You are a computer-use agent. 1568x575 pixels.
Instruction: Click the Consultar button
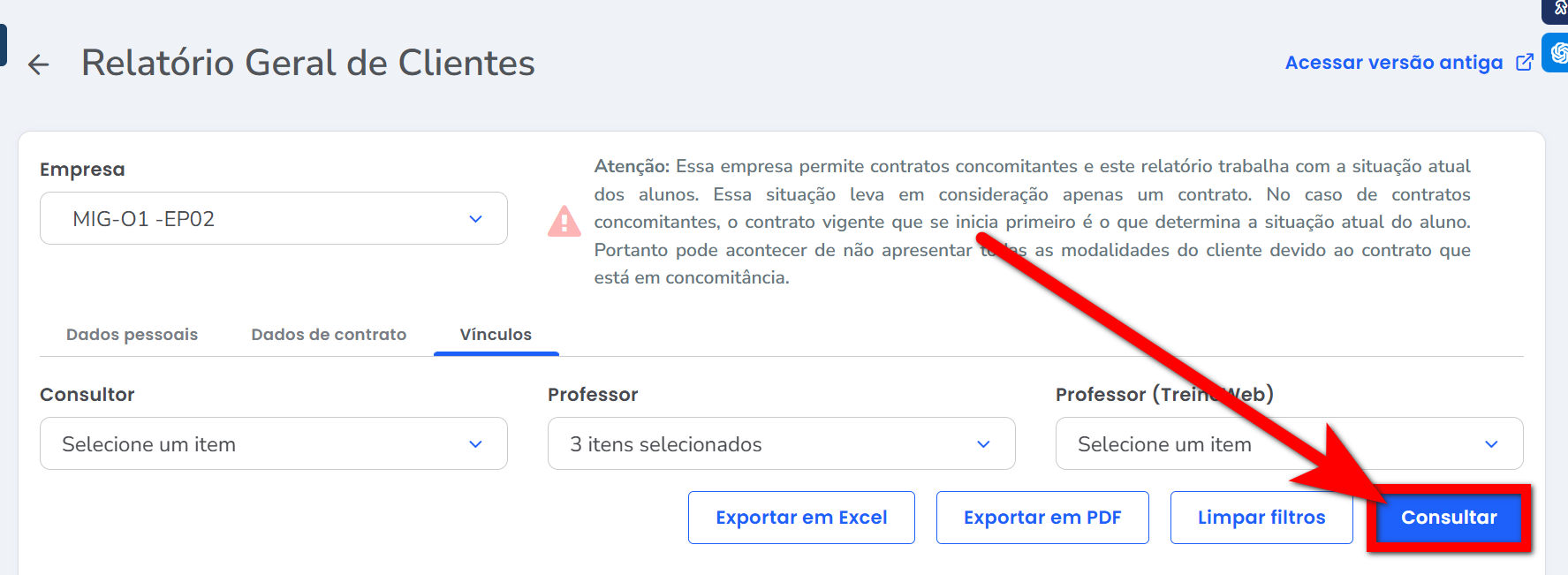point(1449,518)
